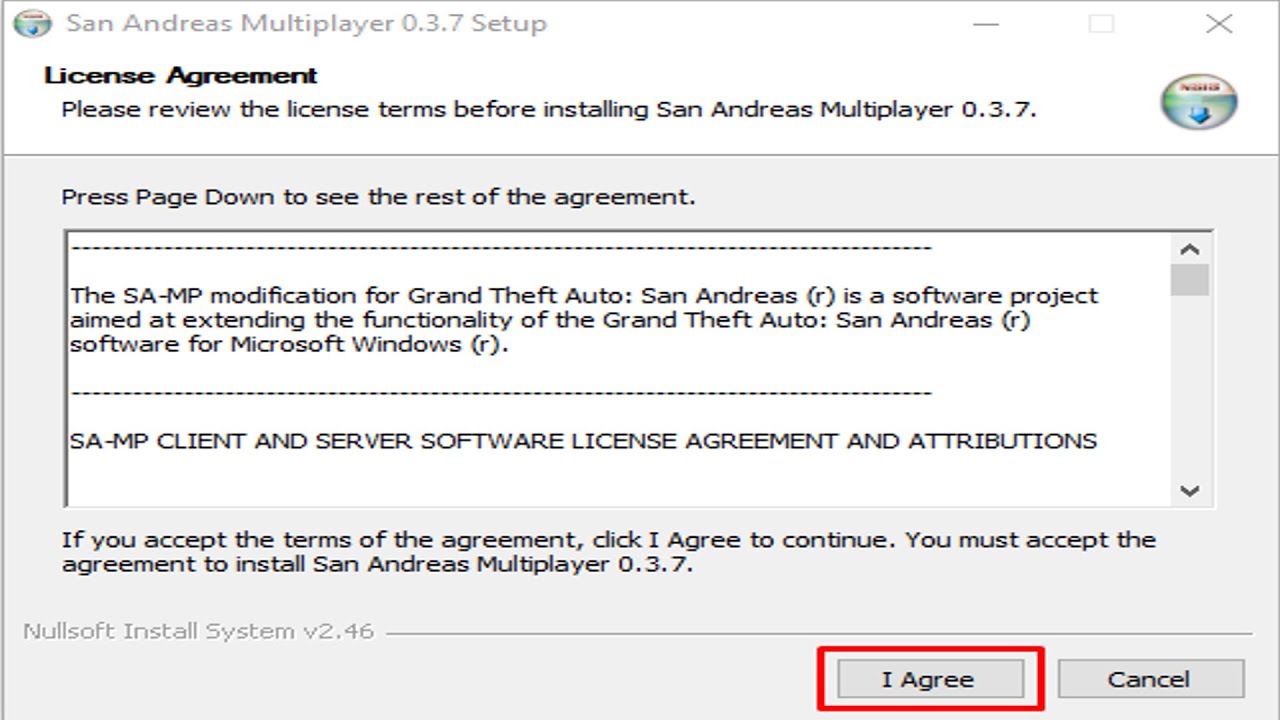This screenshot has height=720, width=1280.
Task: Click the first dashed separator line in the license
Action: point(502,247)
